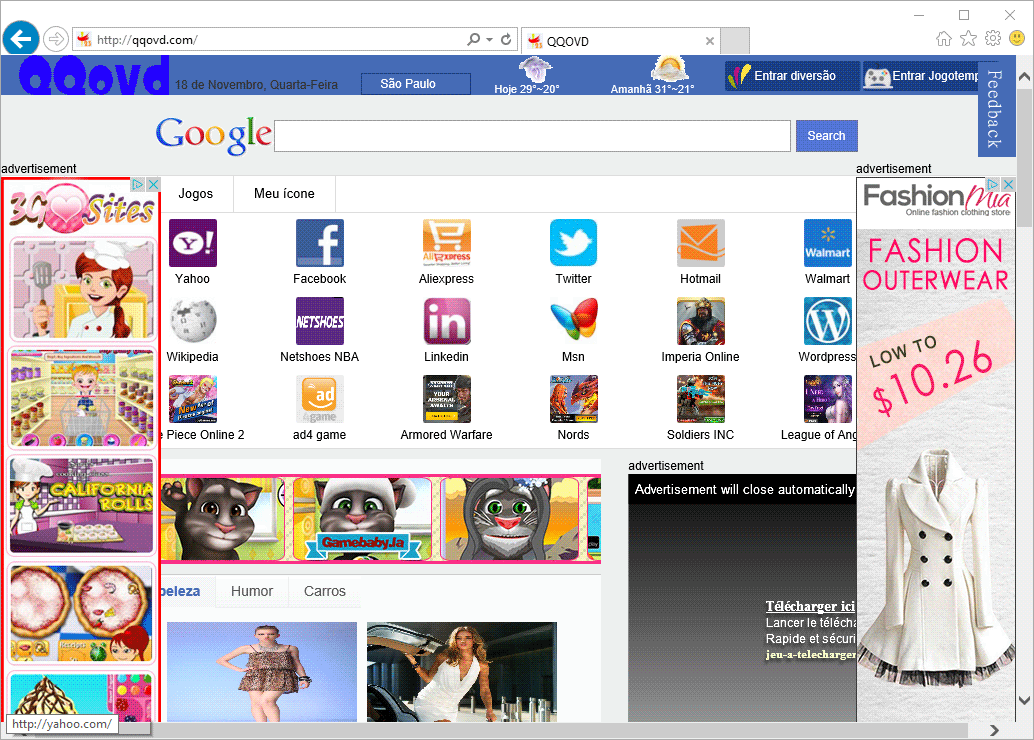Open the Hotmail envelope icon
1034x740 pixels.
(700, 243)
